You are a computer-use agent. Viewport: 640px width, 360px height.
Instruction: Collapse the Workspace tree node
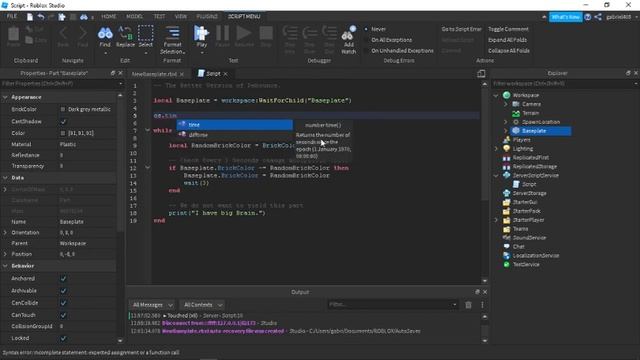coord(496,96)
